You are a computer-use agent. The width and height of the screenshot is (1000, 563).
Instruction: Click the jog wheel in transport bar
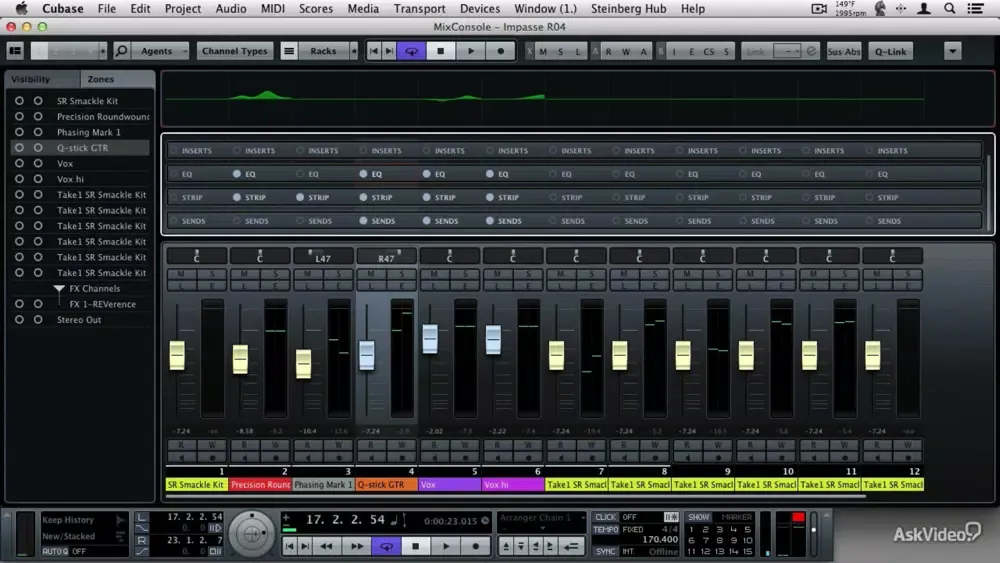tap(252, 534)
